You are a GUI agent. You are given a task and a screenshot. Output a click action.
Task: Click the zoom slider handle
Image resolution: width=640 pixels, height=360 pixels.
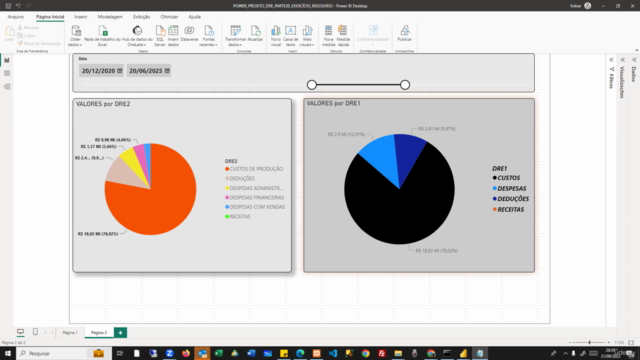point(589,342)
